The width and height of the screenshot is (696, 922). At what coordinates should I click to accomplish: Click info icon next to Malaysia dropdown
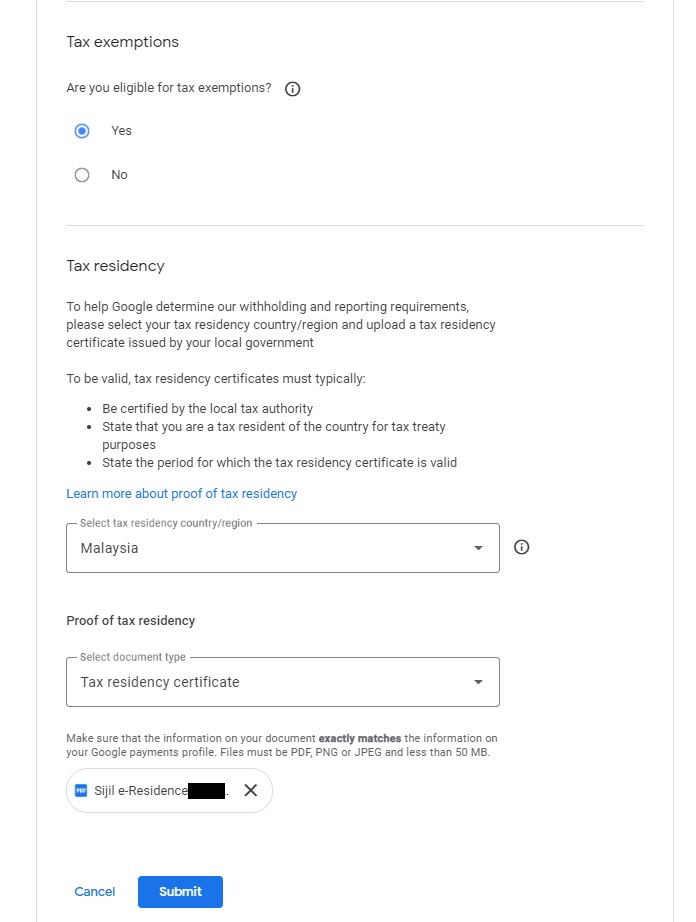click(521, 547)
